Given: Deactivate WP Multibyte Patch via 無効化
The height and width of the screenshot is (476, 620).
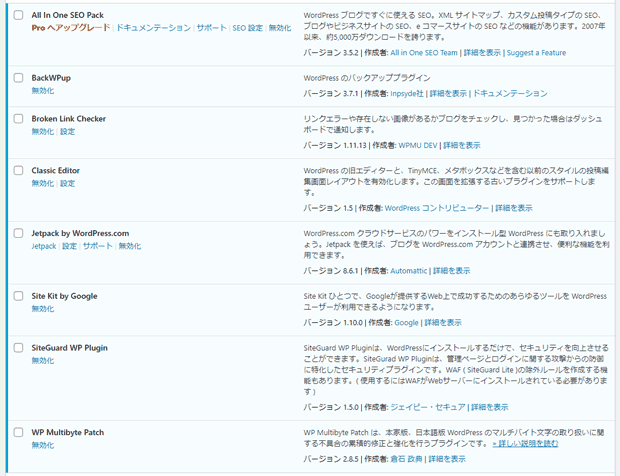Looking at the screenshot, I should pyautogui.click(x=43, y=445).
